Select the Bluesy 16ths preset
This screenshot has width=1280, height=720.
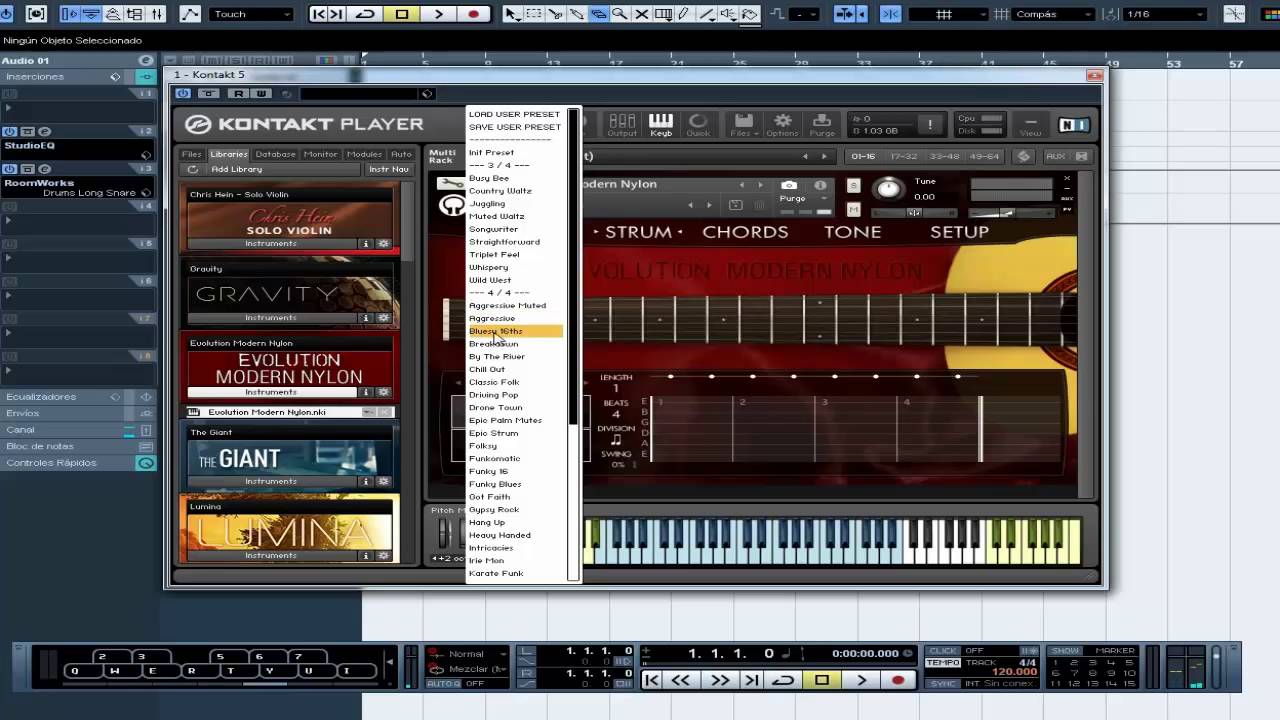[516, 331]
